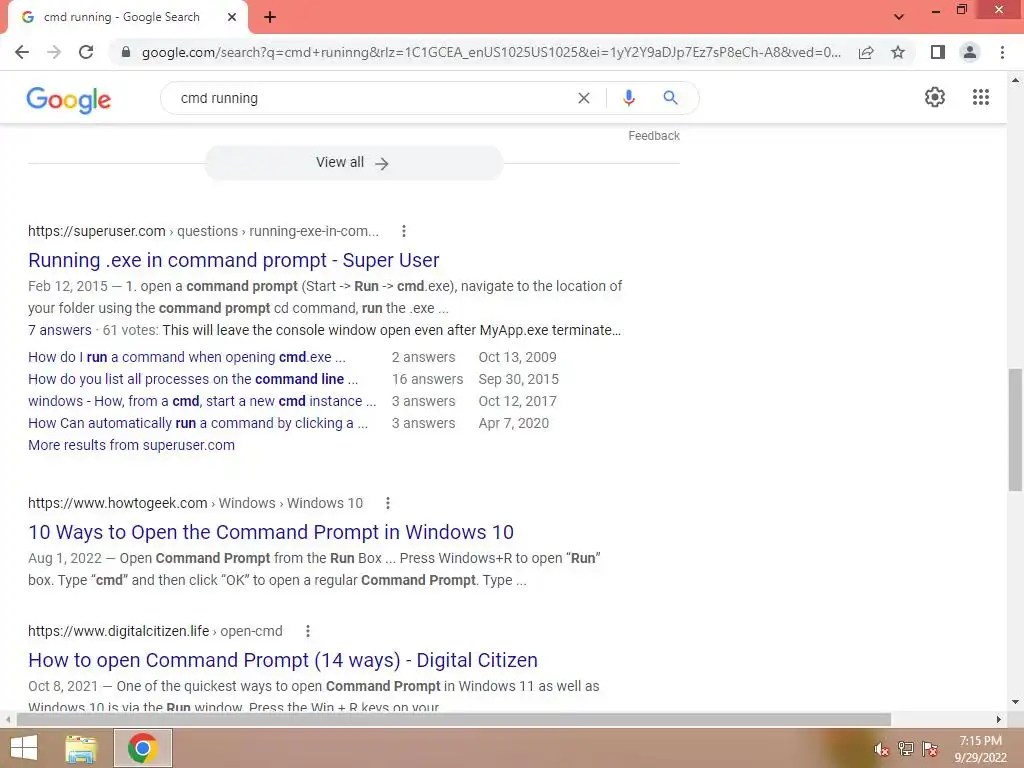Click the vertical scrollbar up arrow

click(x=1015, y=80)
